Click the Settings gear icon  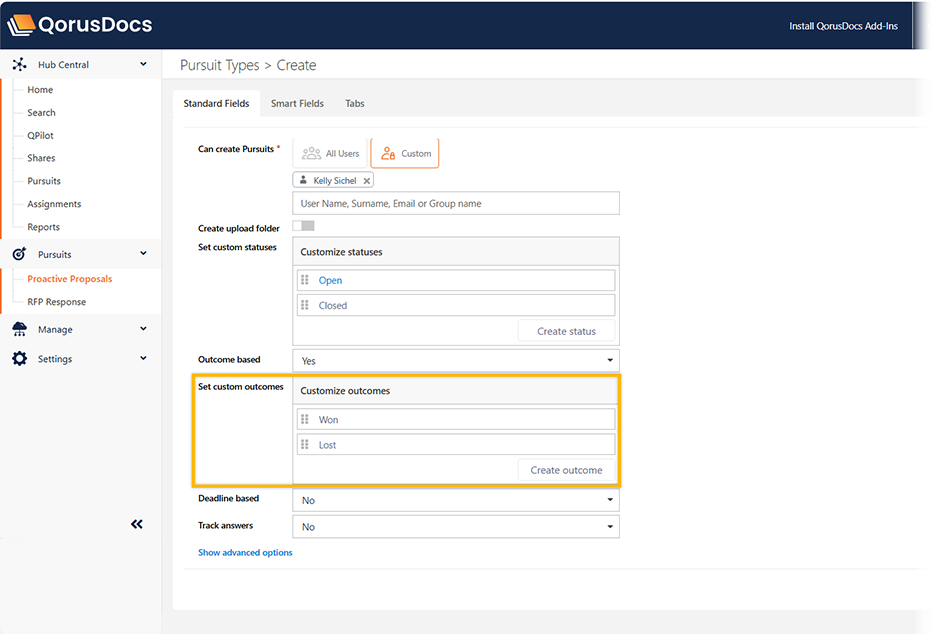(19, 359)
